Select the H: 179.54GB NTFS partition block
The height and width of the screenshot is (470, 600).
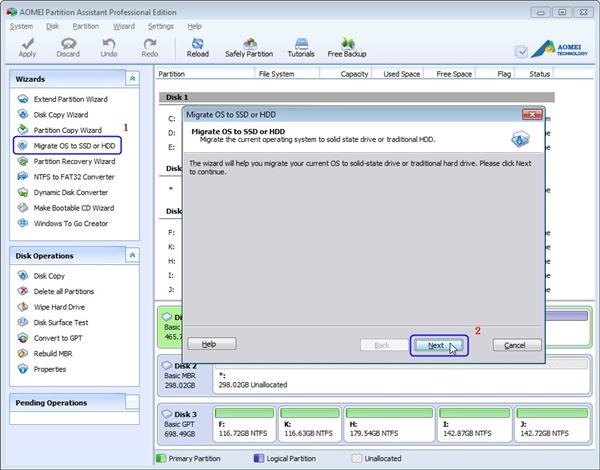pos(389,424)
